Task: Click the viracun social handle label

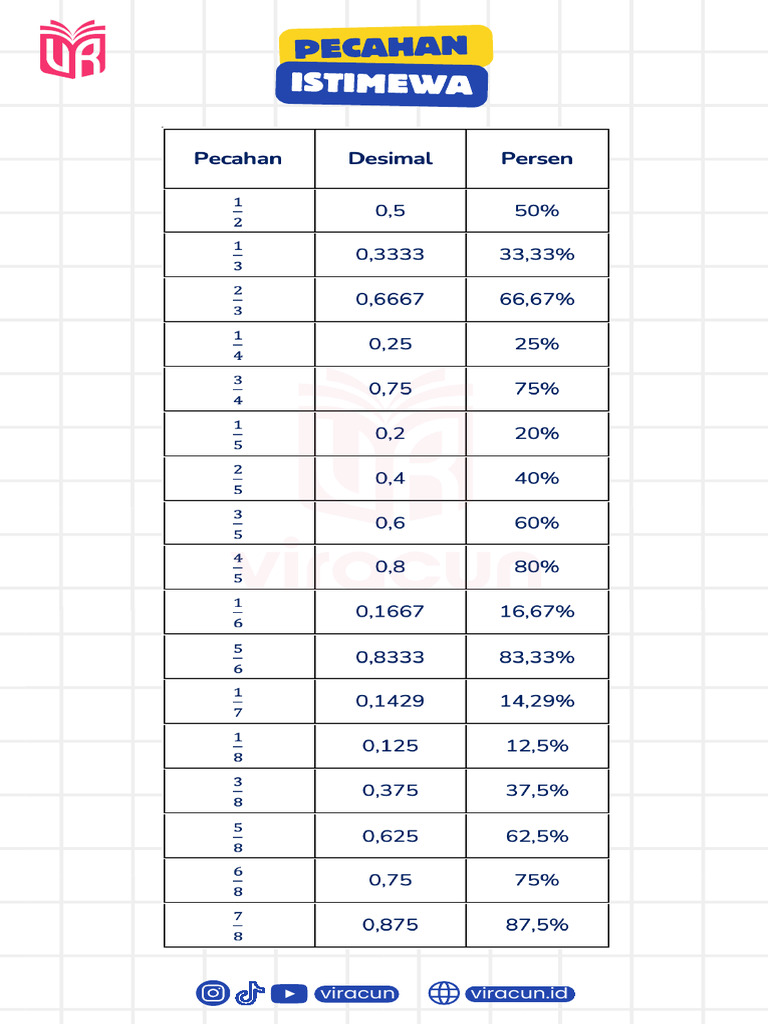Action: coord(356,993)
